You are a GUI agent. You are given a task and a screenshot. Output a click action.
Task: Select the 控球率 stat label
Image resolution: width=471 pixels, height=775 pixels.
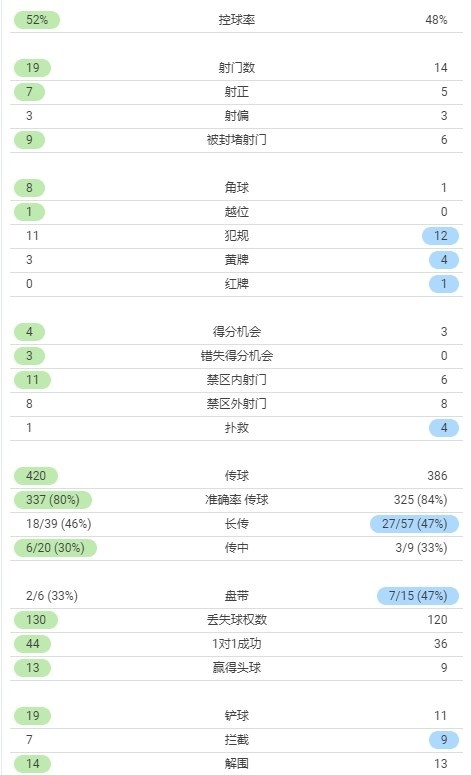pos(237,20)
